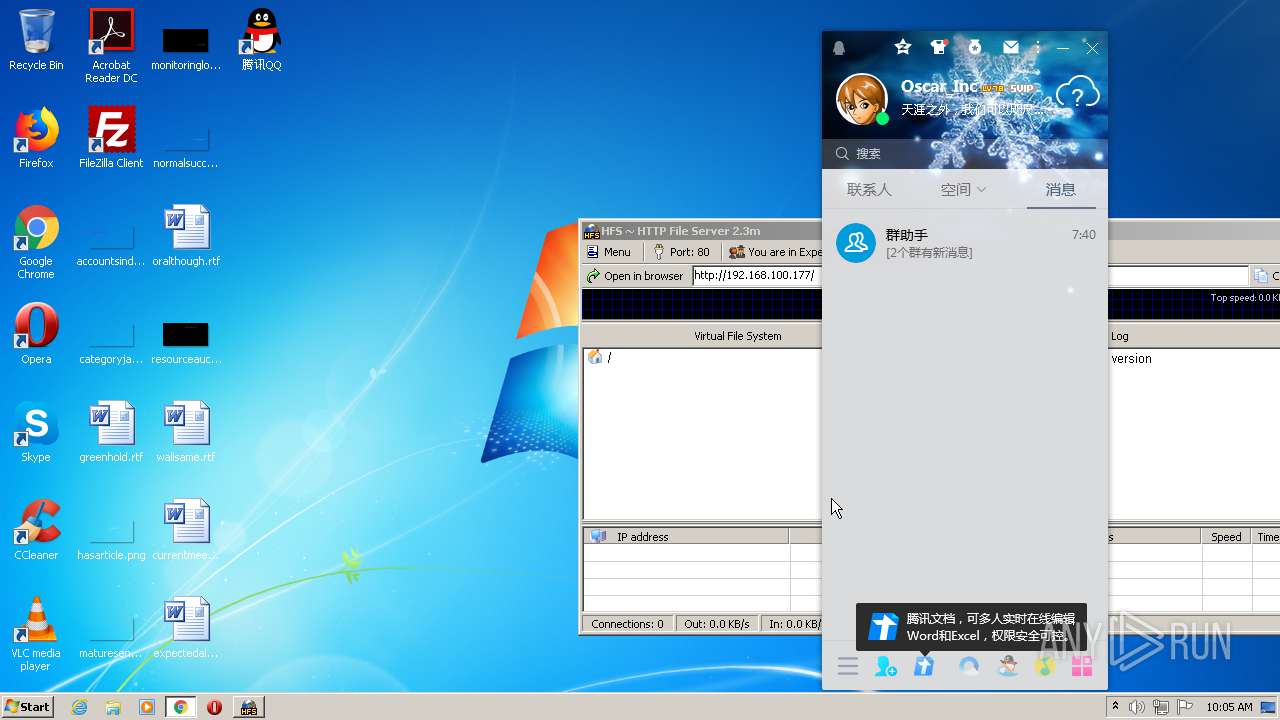Open QQ main menu hamburger icon
The width and height of the screenshot is (1280, 720).
[x=848, y=666]
